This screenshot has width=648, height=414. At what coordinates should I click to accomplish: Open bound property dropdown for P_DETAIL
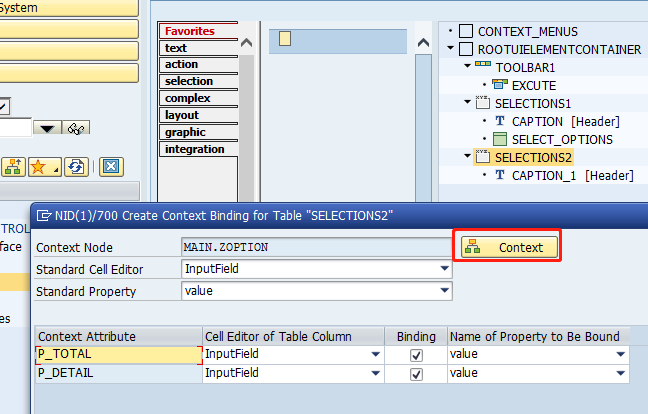[620, 373]
